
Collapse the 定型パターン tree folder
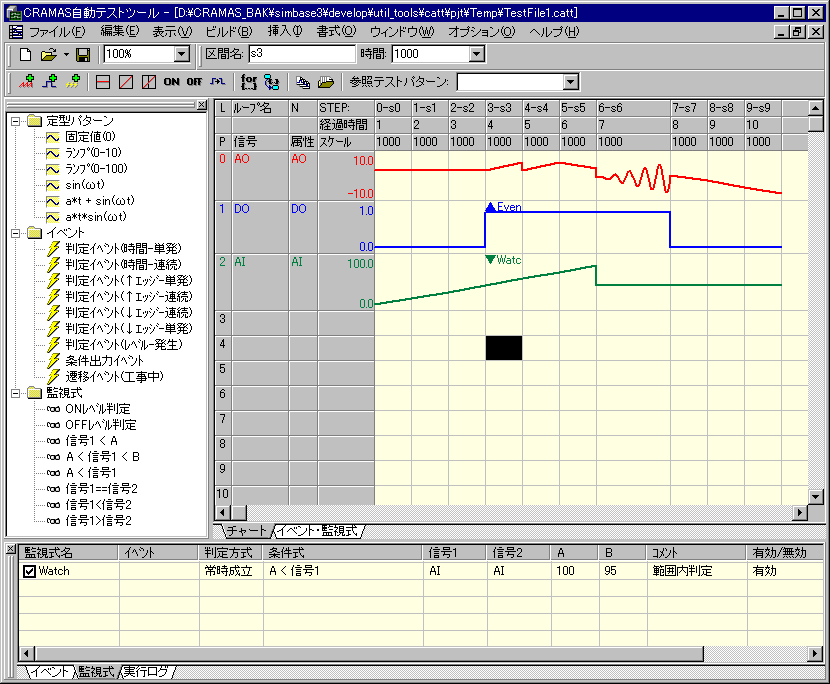16,121
